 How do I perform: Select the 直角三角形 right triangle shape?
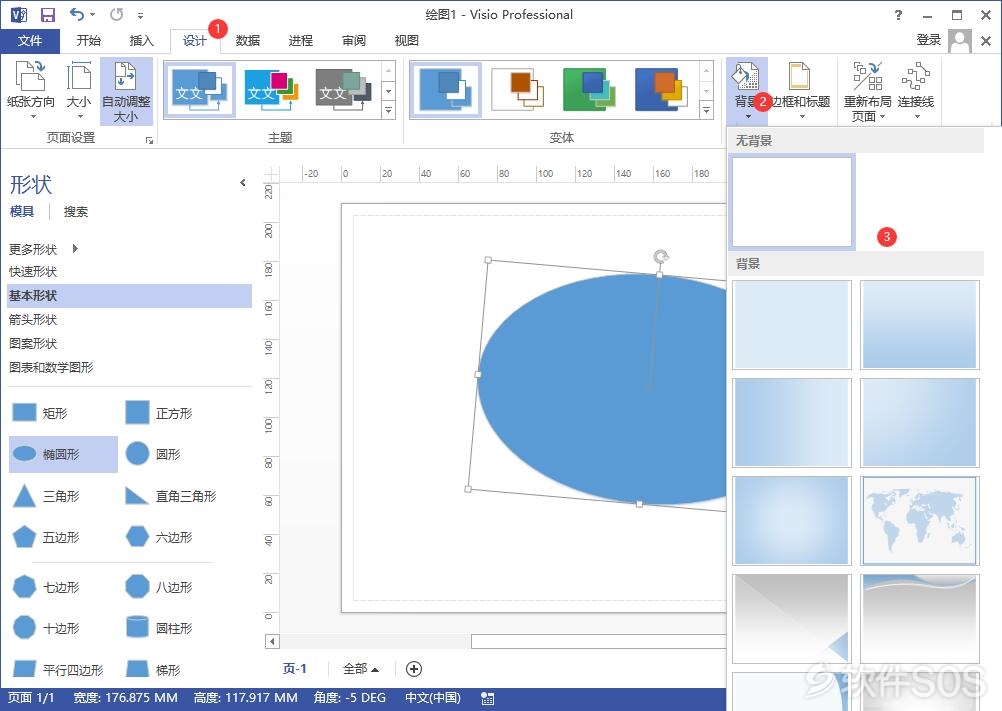[171, 496]
